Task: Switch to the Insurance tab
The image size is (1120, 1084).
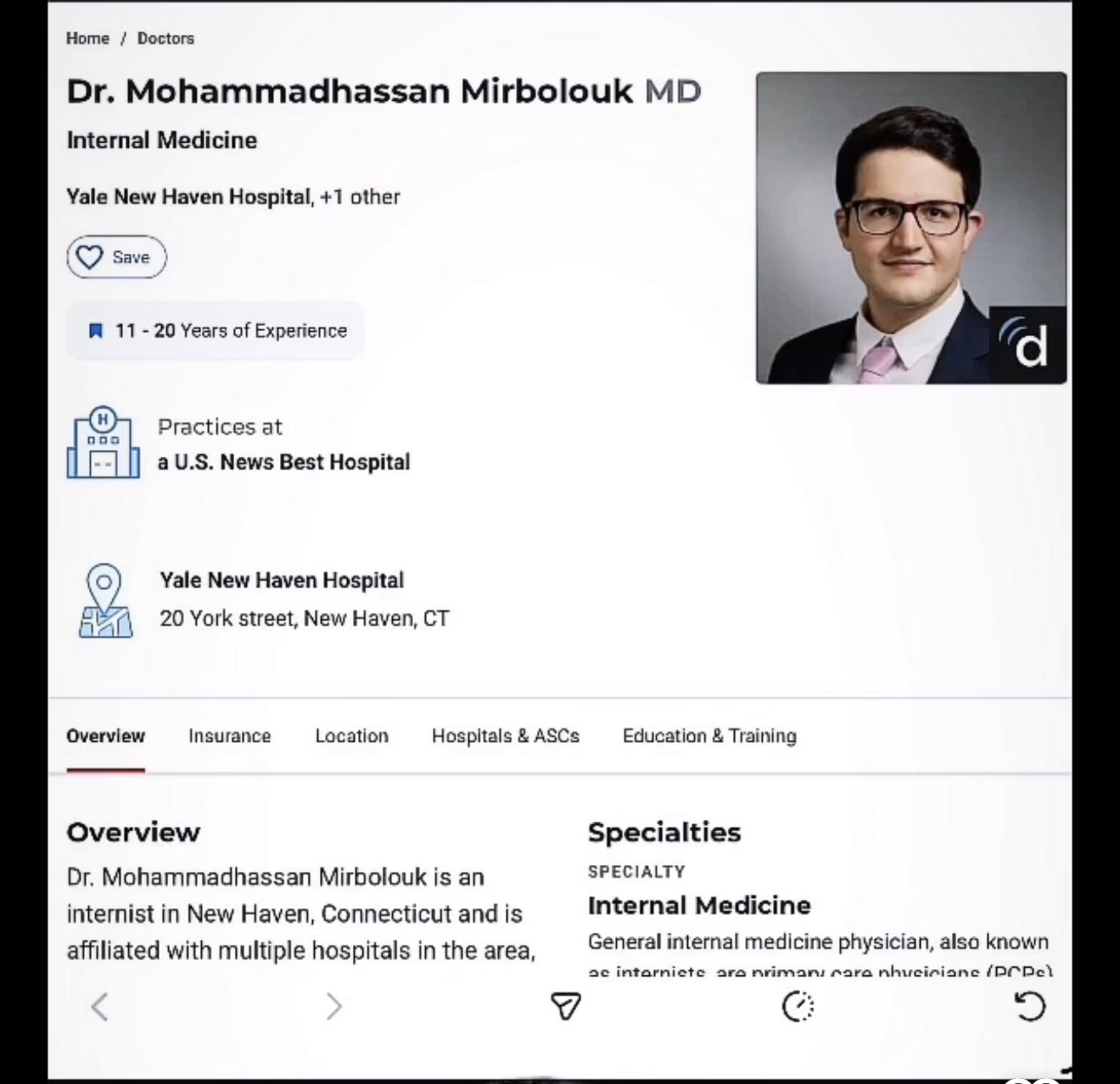Action: click(x=229, y=736)
